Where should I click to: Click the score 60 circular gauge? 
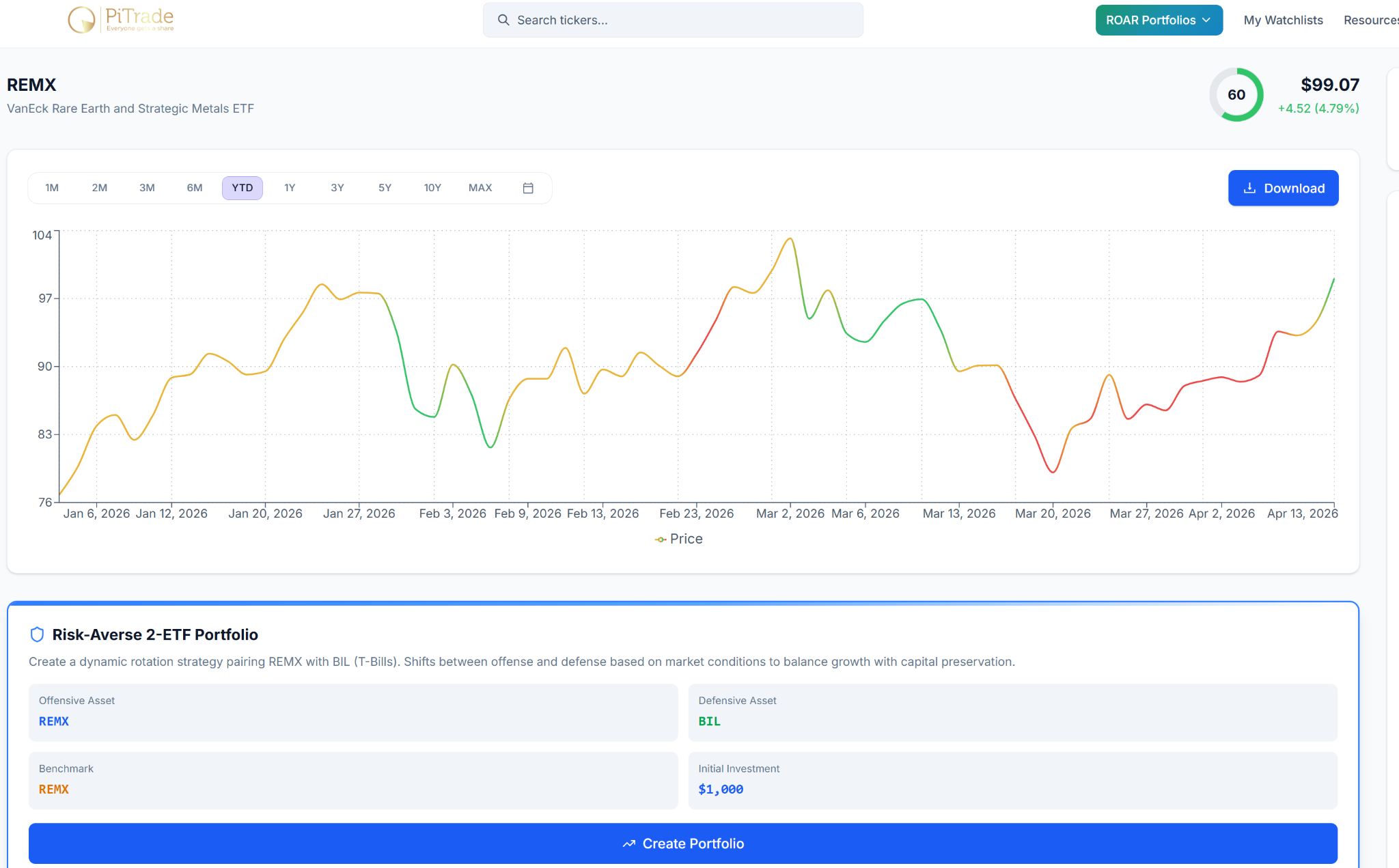point(1236,95)
